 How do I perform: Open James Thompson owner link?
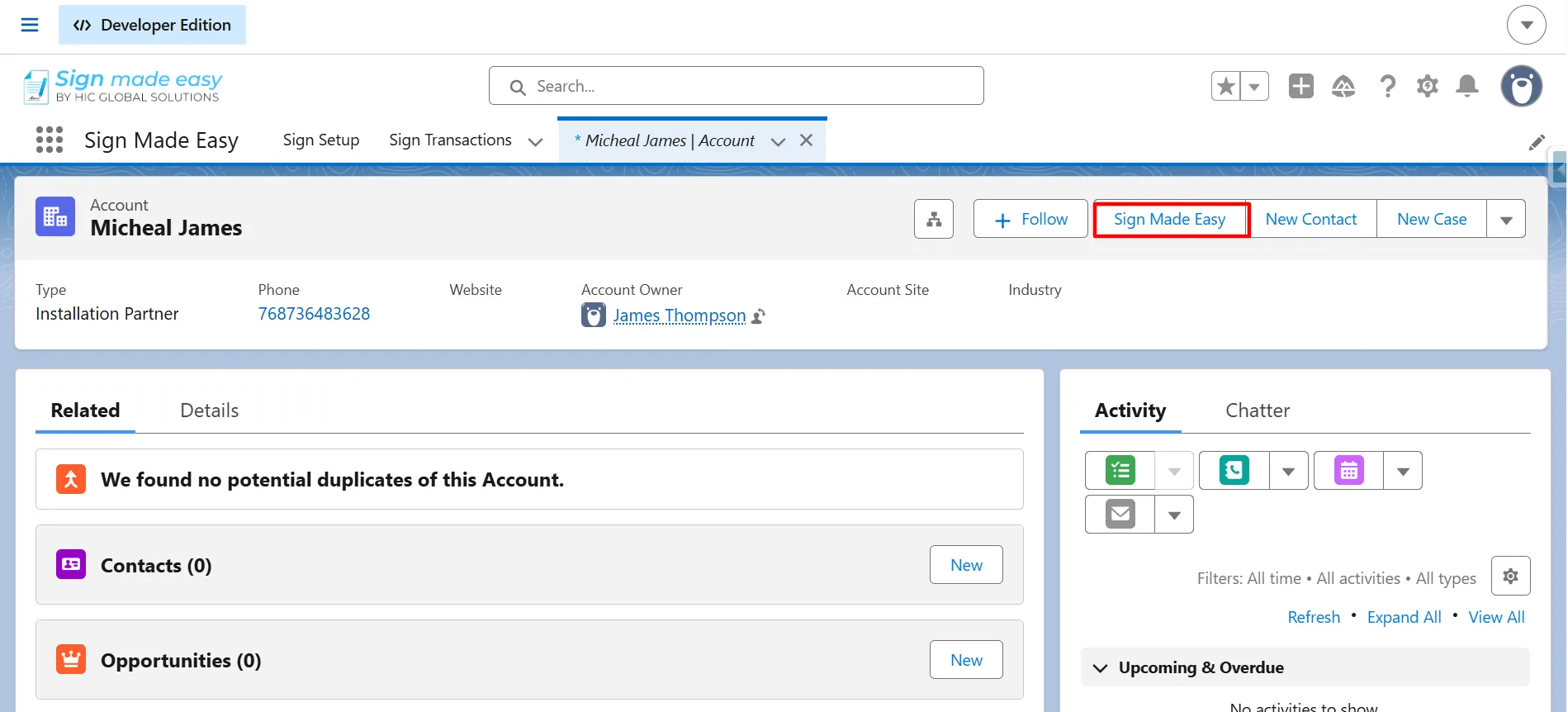(x=680, y=316)
